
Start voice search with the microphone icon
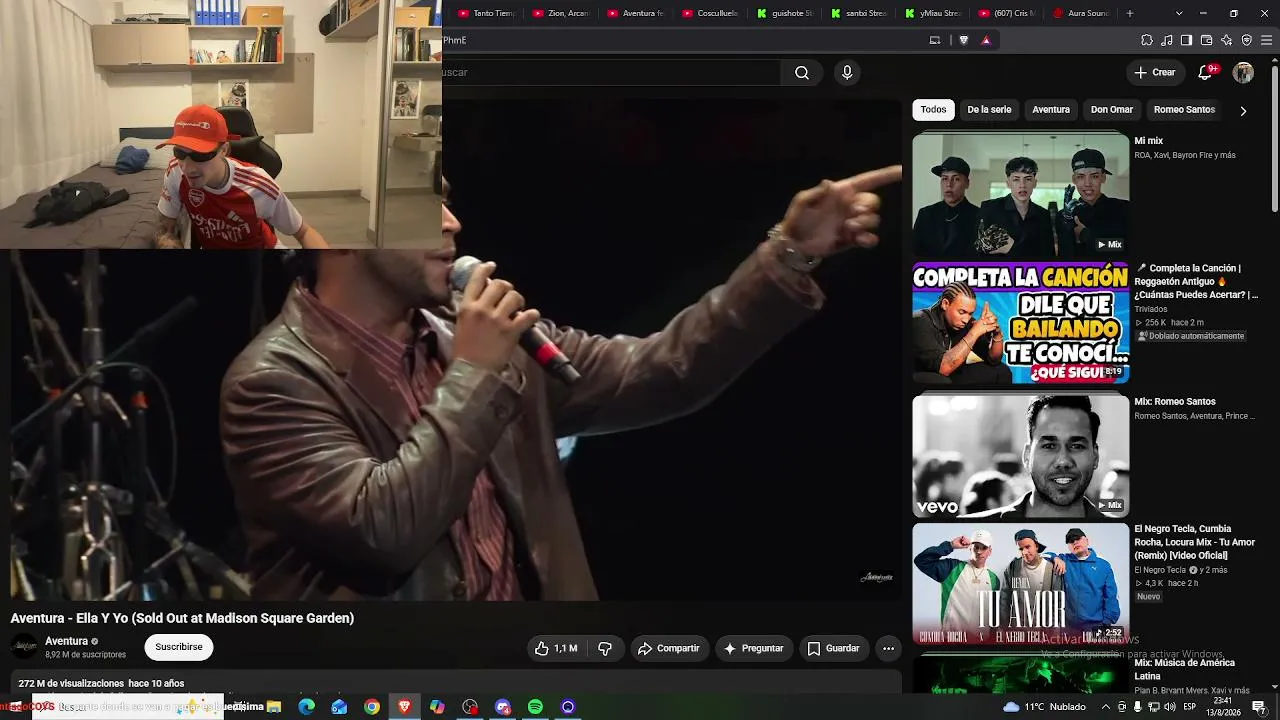[847, 72]
